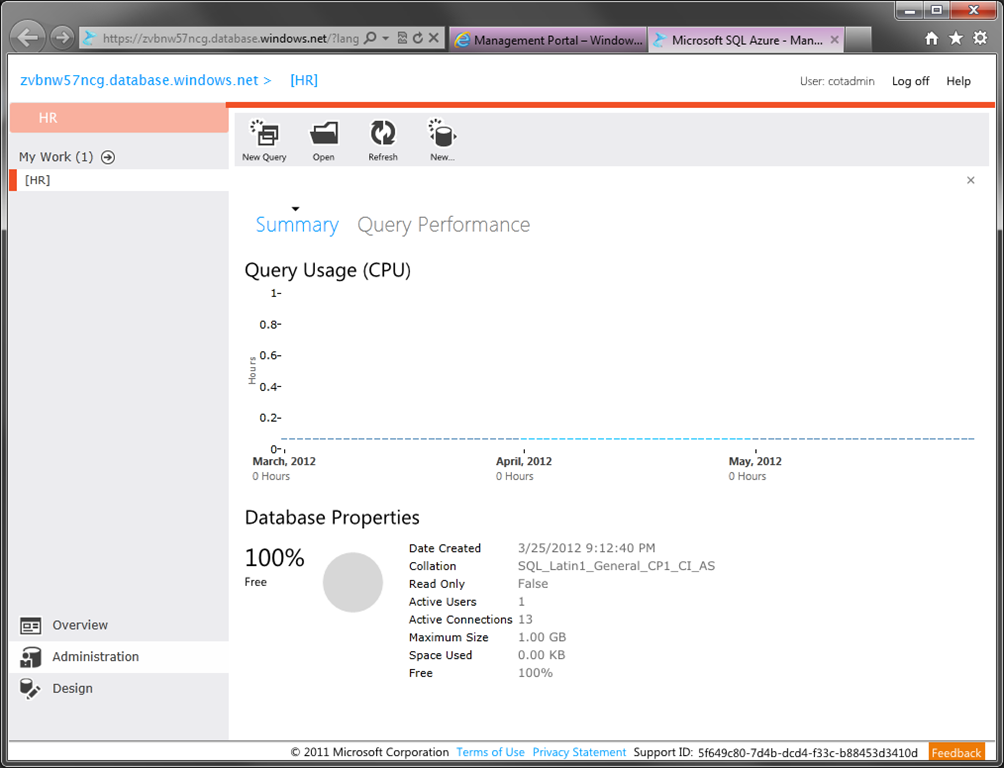Open Terms of Use link

[x=490, y=752]
